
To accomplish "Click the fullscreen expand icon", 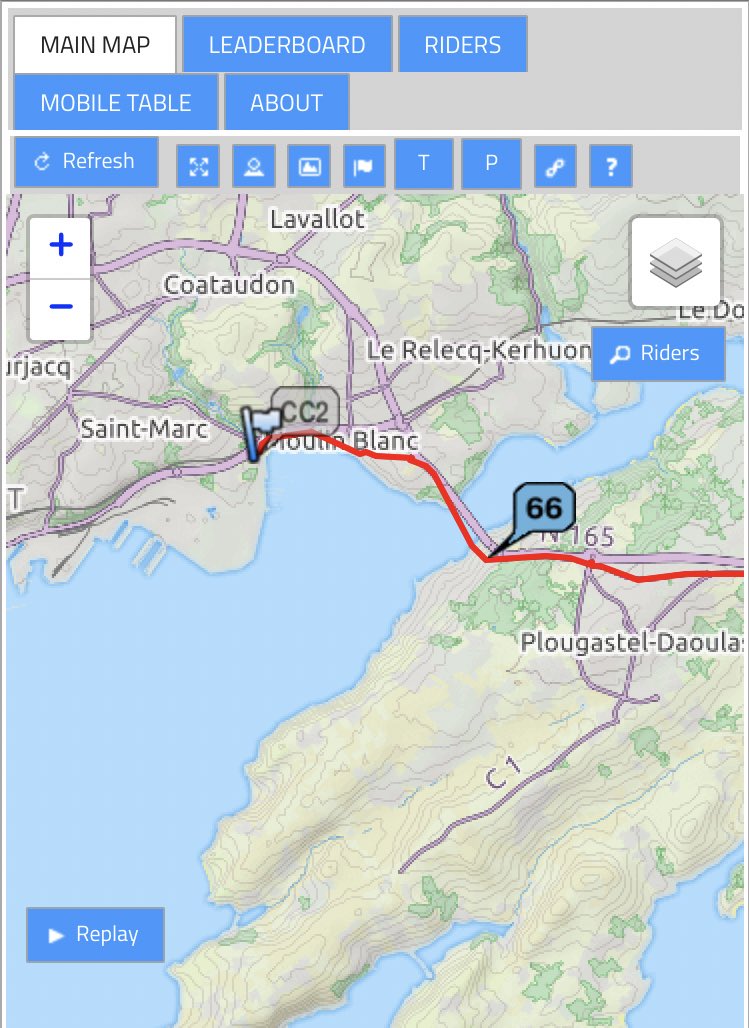I will click(198, 167).
